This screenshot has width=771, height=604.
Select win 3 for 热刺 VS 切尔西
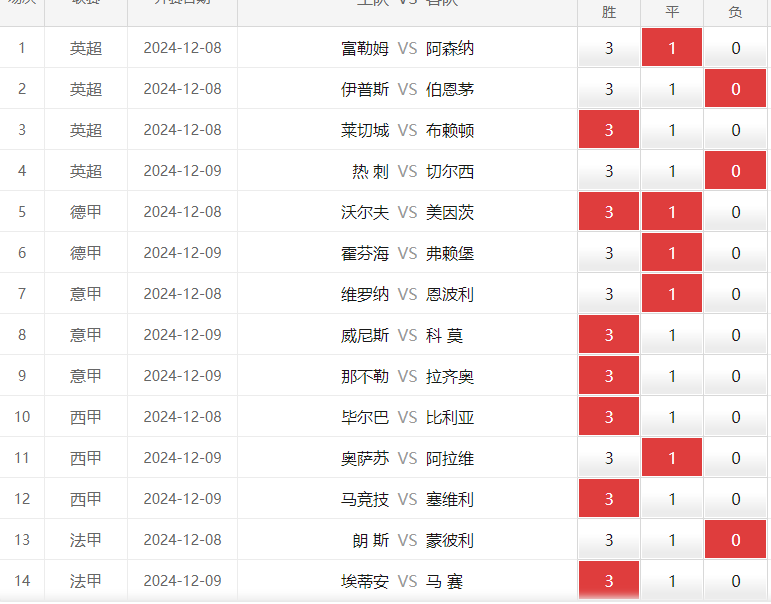coord(609,170)
